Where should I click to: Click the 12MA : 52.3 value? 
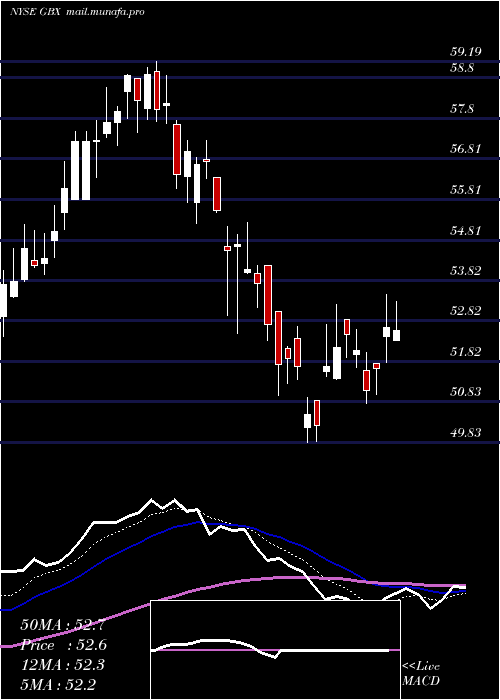(x=62, y=665)
